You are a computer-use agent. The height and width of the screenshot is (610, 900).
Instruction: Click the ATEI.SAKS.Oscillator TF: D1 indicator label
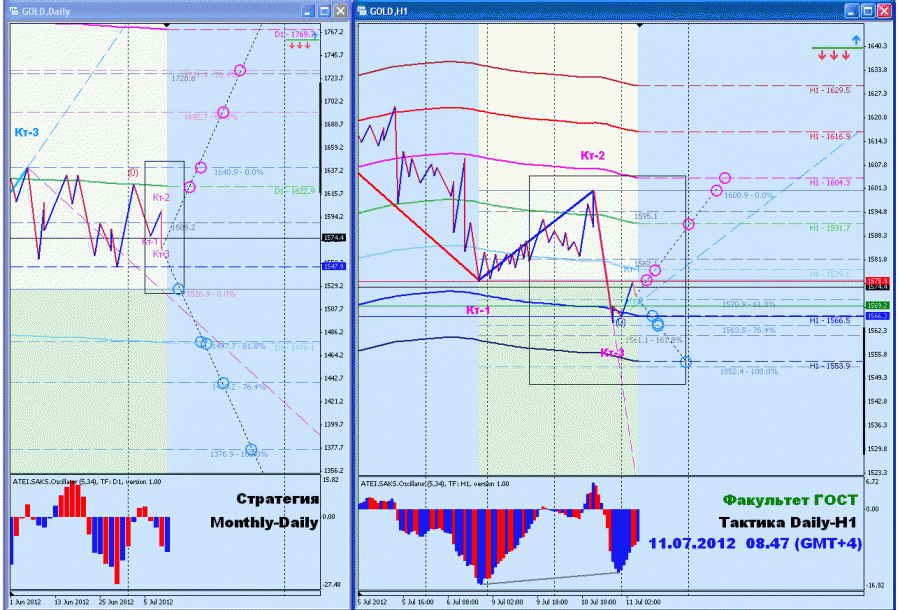tap(87, 482)
